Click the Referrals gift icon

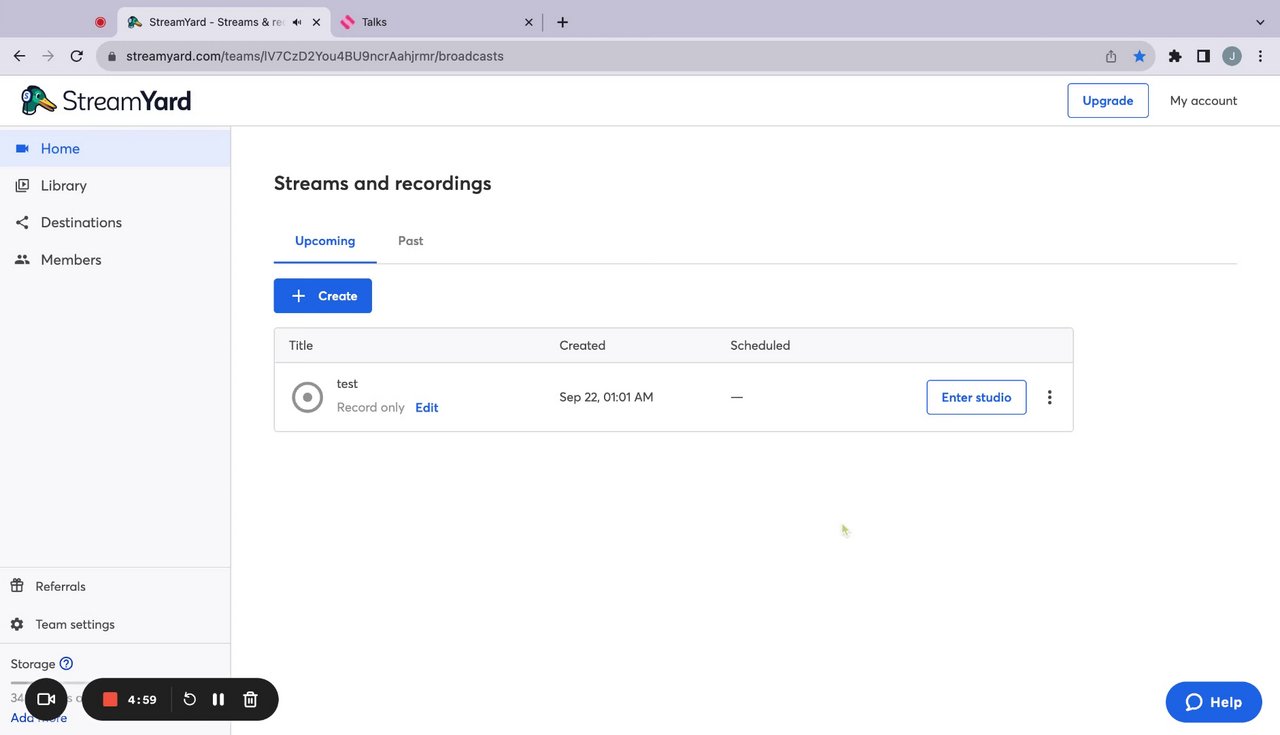17,586
